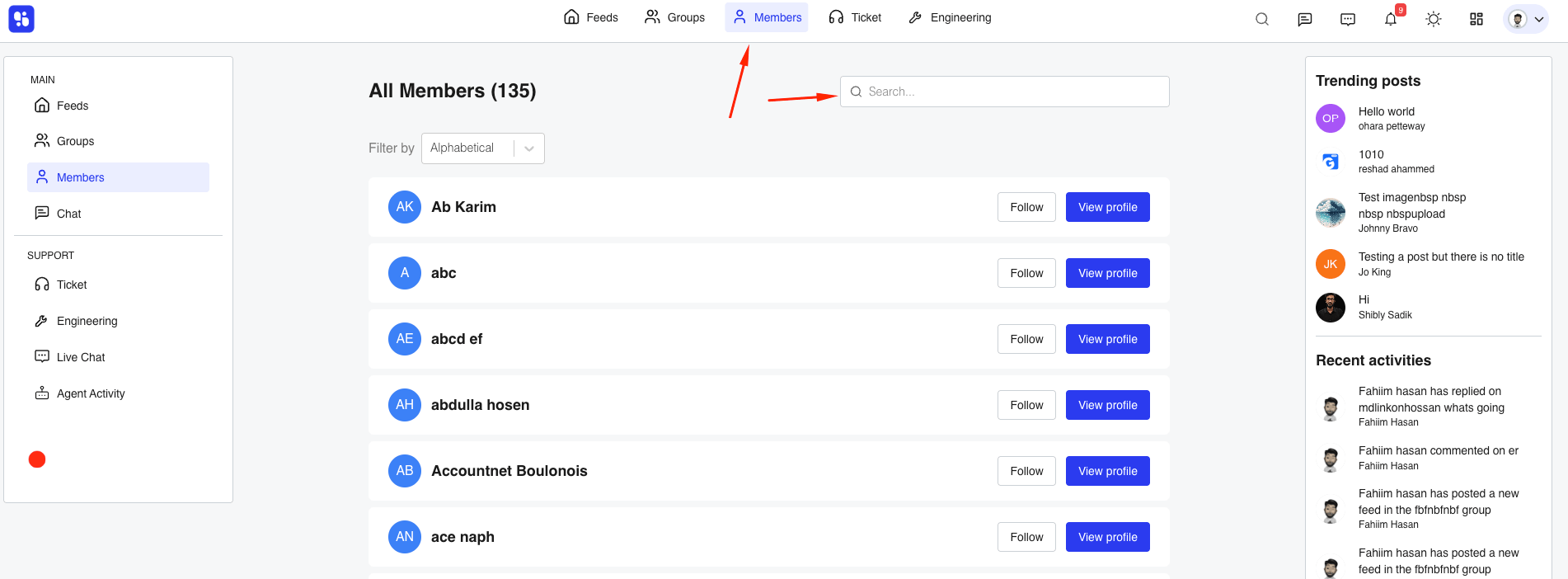Open the messages chat icon in header

click(x=1305, y=19)
